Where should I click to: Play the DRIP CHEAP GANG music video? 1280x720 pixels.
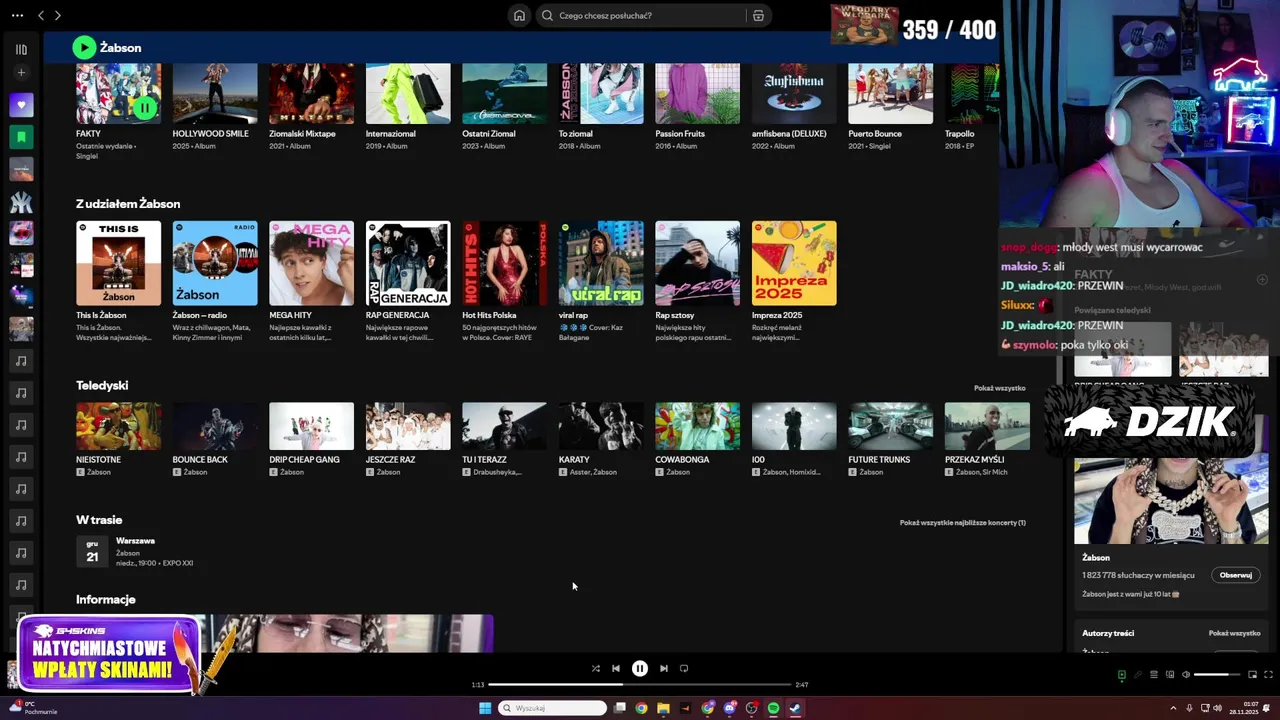click(x=311, y=426)
